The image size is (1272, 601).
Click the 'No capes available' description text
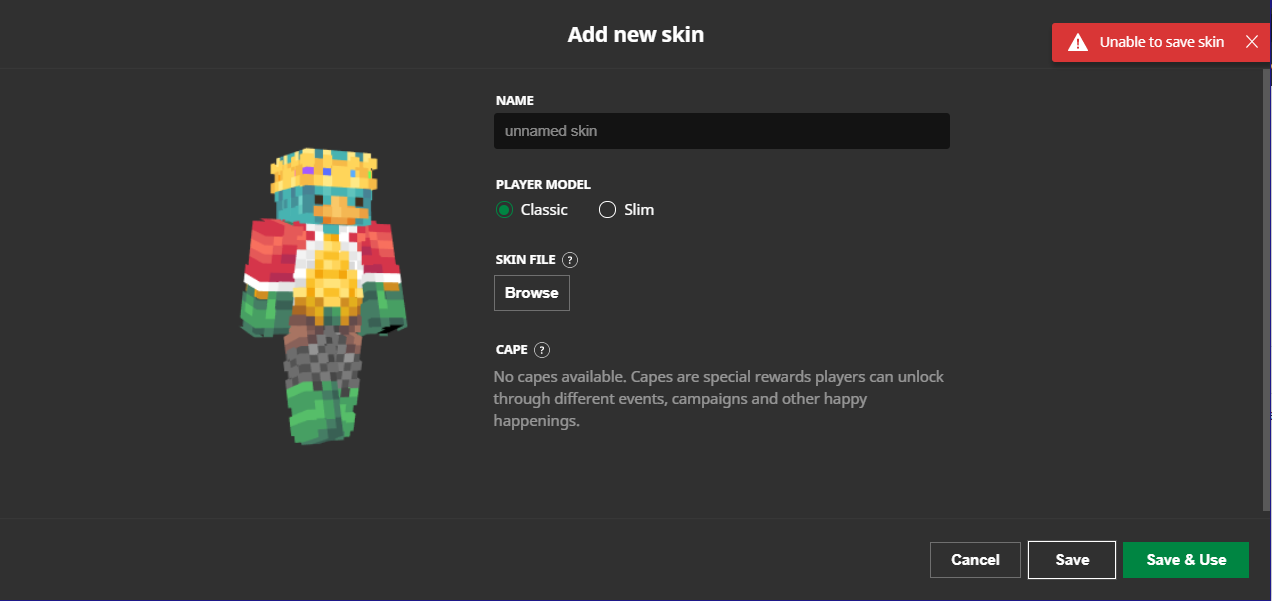(x=719, y=399)
